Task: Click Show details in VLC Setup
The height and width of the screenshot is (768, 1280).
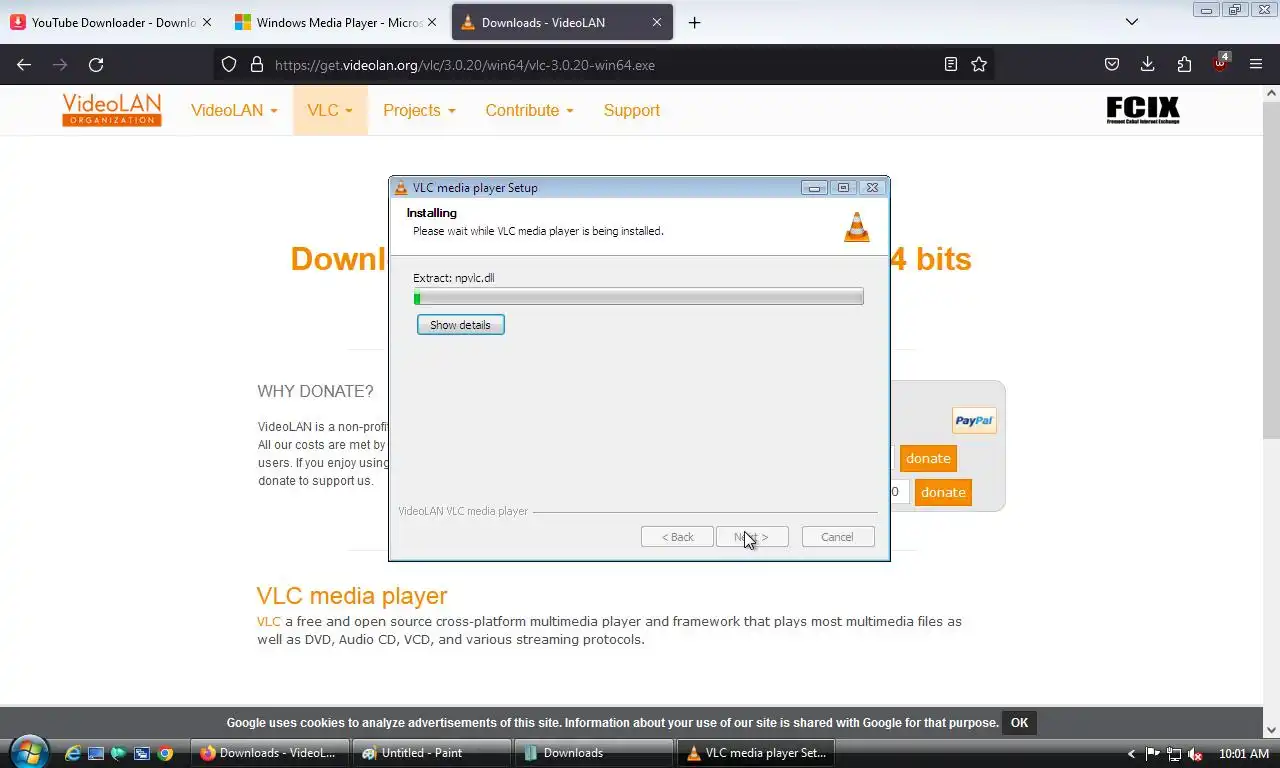Action: click(460, 325)
